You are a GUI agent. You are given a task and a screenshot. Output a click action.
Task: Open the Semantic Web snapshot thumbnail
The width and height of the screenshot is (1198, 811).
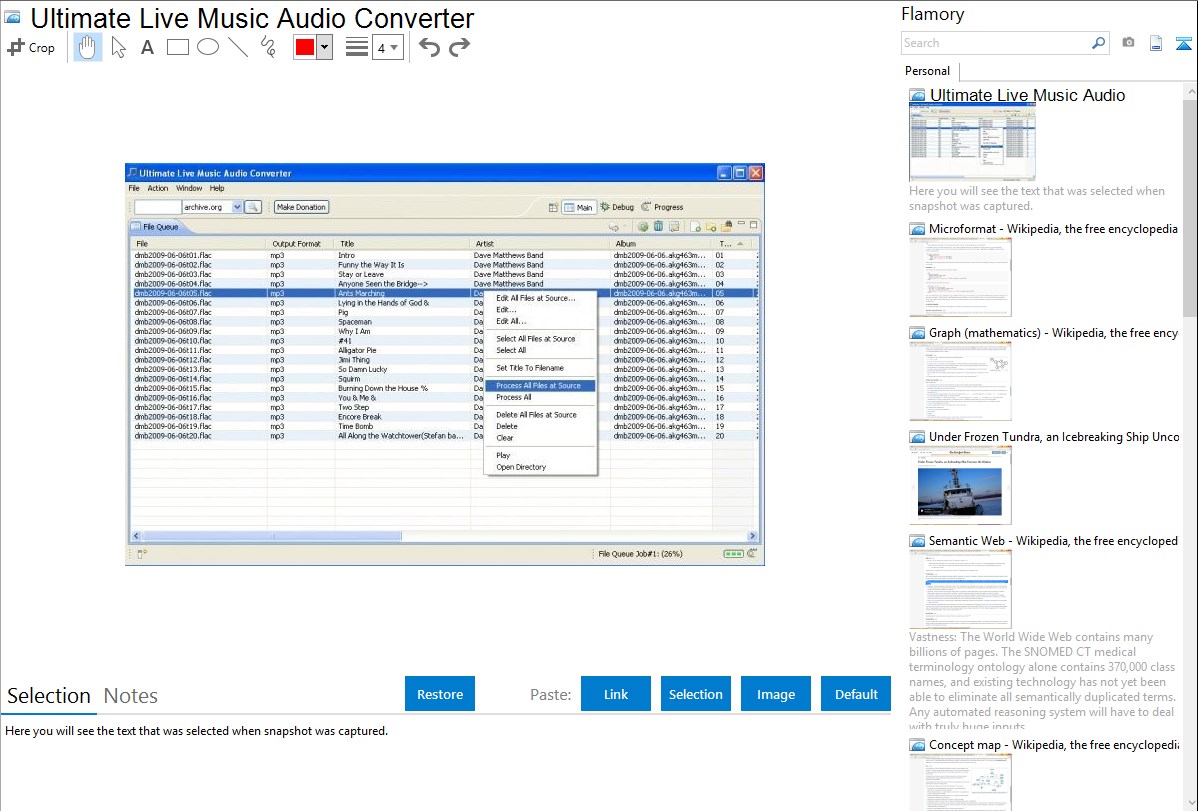point(960,589)
